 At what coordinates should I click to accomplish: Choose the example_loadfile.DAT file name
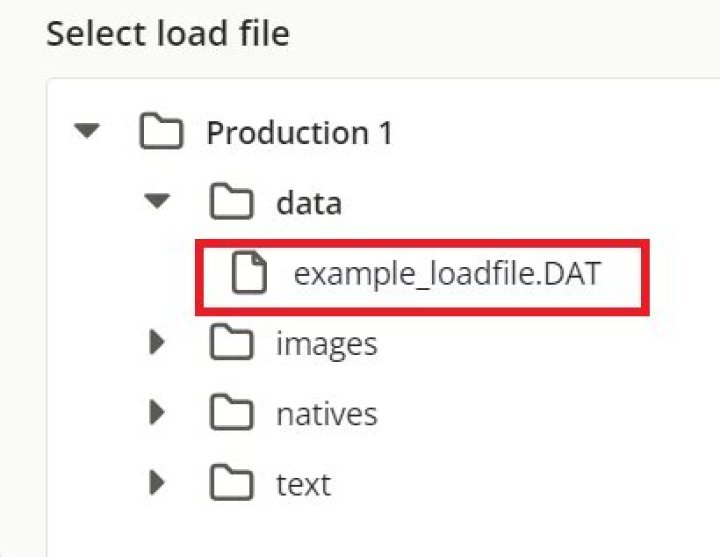point(447,274)
